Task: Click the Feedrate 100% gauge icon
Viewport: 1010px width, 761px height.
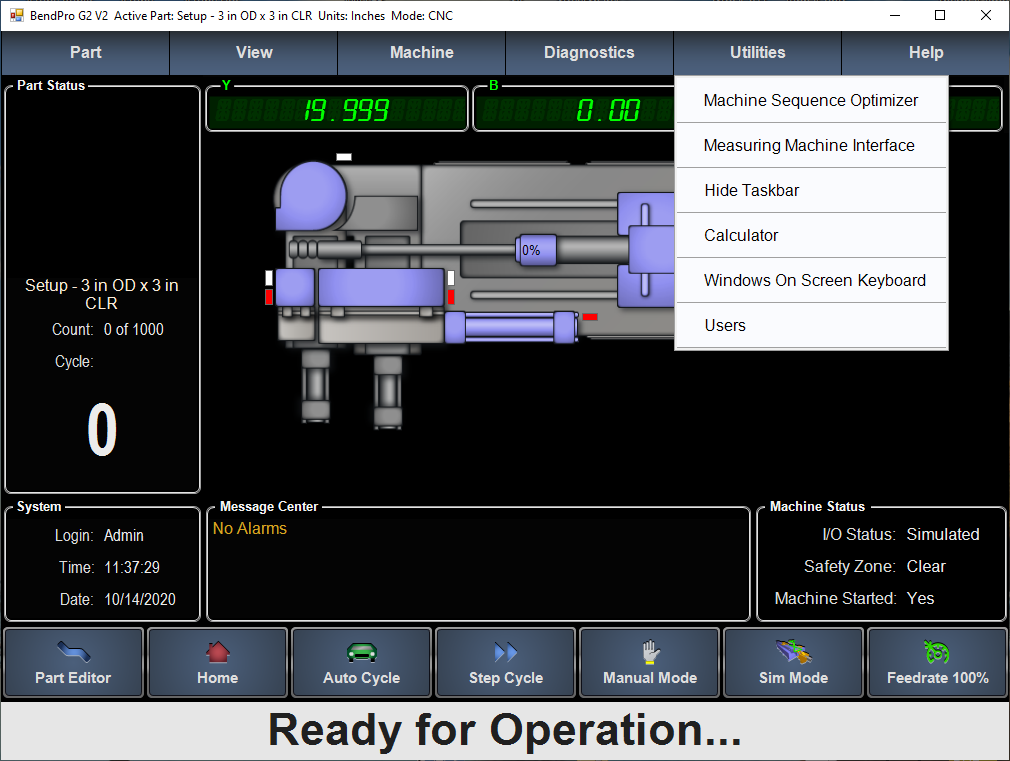Action: tap(937, 652)
